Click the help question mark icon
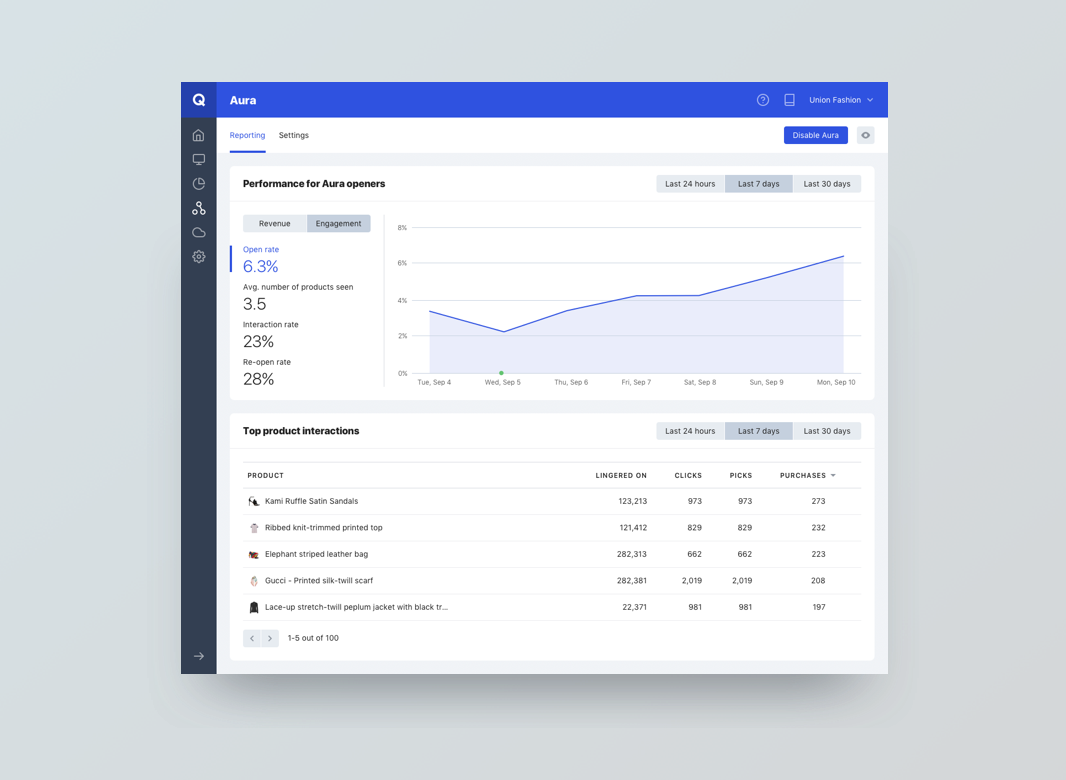 [x=763, y=100]
